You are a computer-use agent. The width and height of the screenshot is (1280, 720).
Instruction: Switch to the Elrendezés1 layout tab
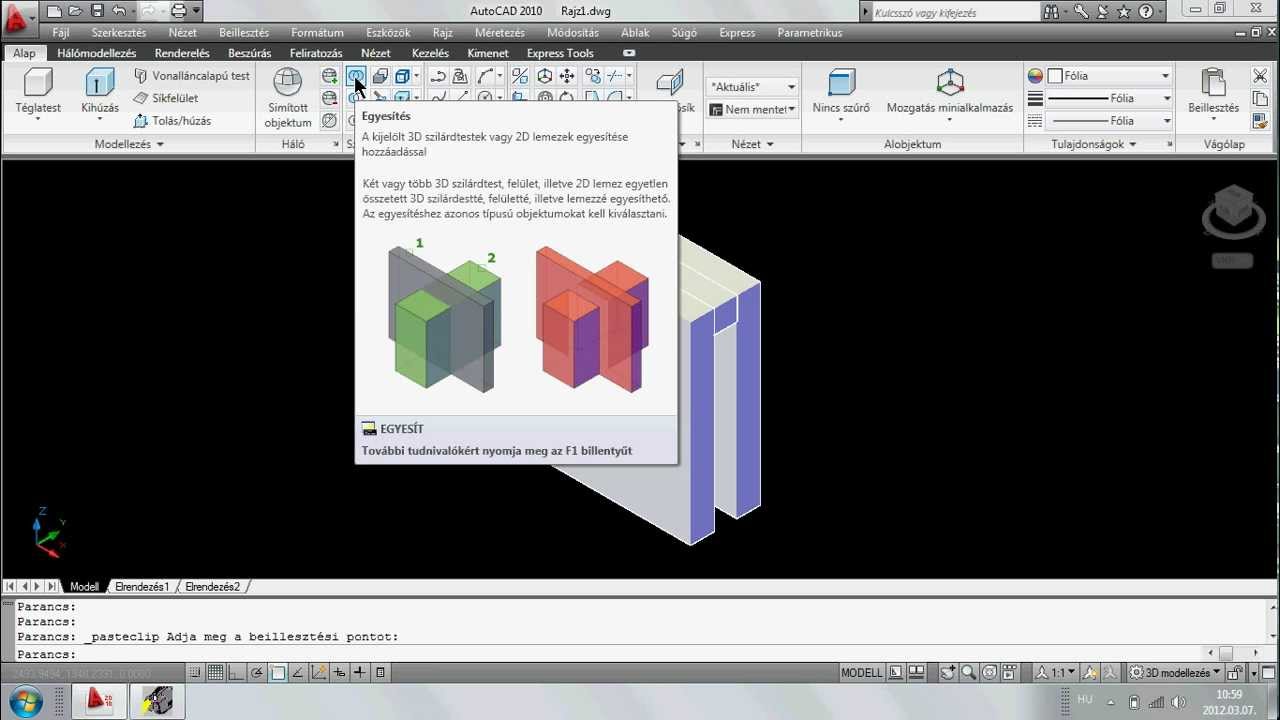click(142, 587)
